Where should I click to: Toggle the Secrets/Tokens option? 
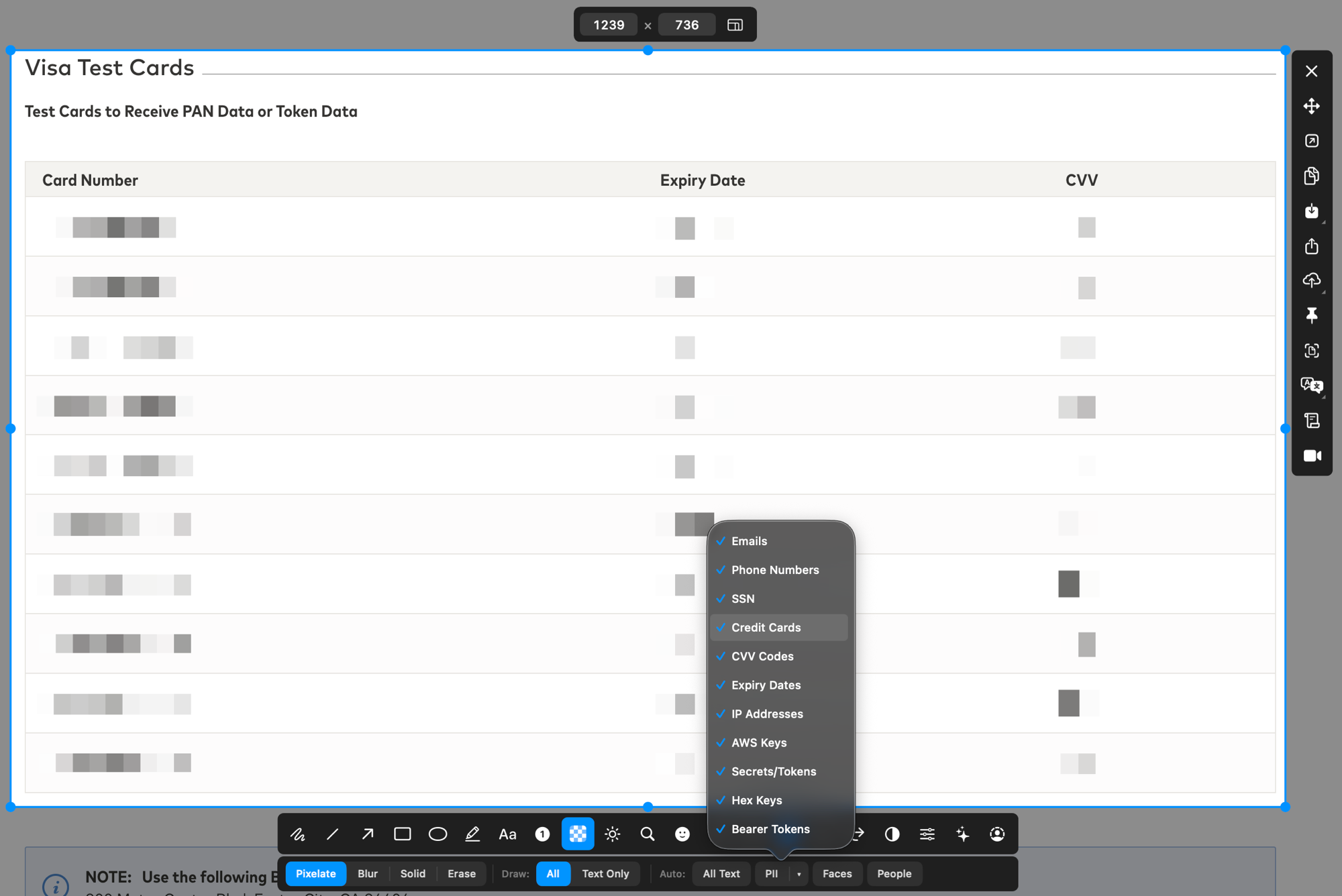[779, 772]
